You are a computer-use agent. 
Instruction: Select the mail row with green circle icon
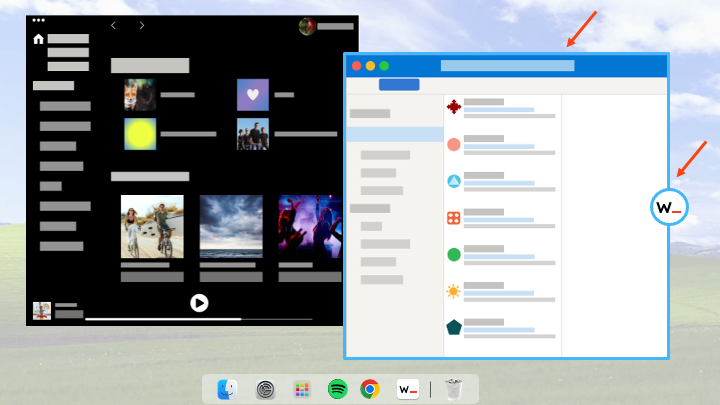click(x=502, y=255)
